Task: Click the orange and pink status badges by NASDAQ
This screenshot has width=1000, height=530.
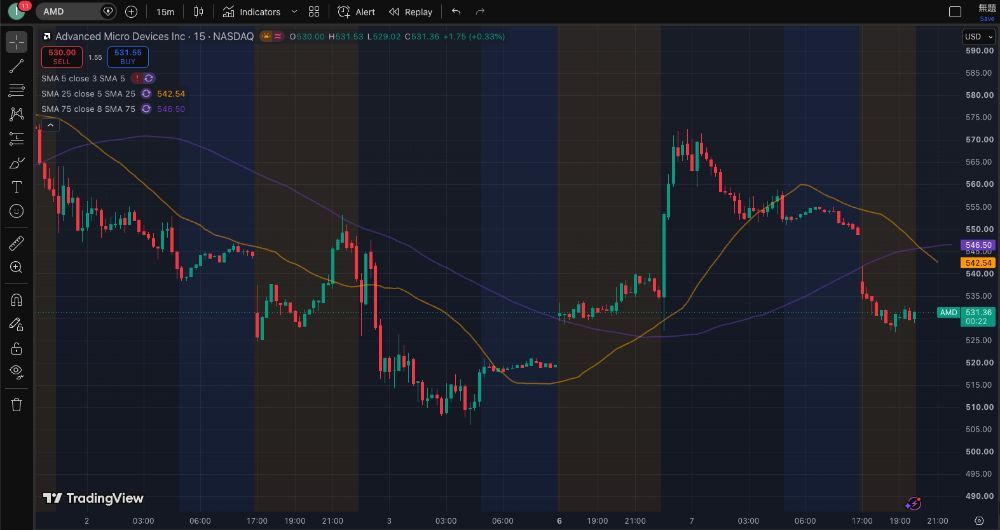Action: 272,36
